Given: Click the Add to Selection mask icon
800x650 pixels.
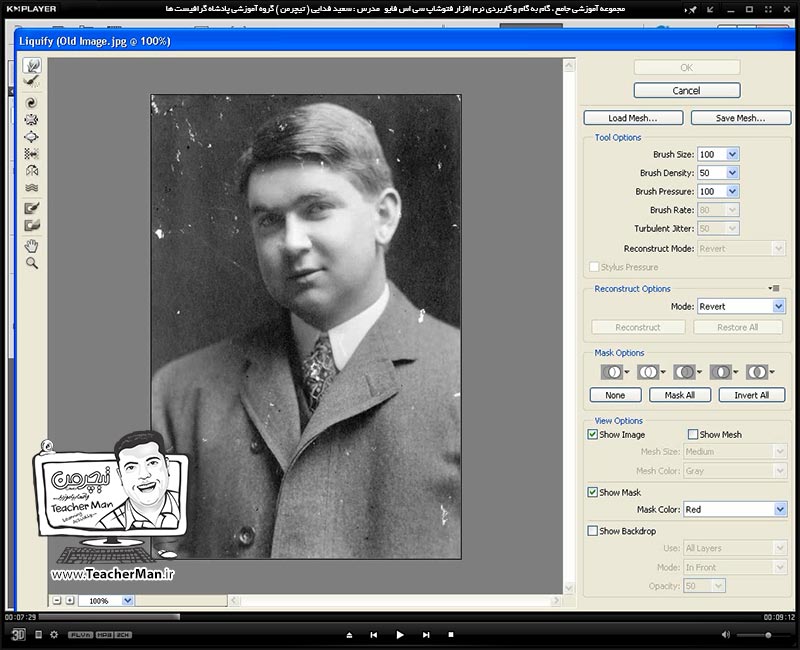Looking at the screenshot, I should click(x=648, y=372).
